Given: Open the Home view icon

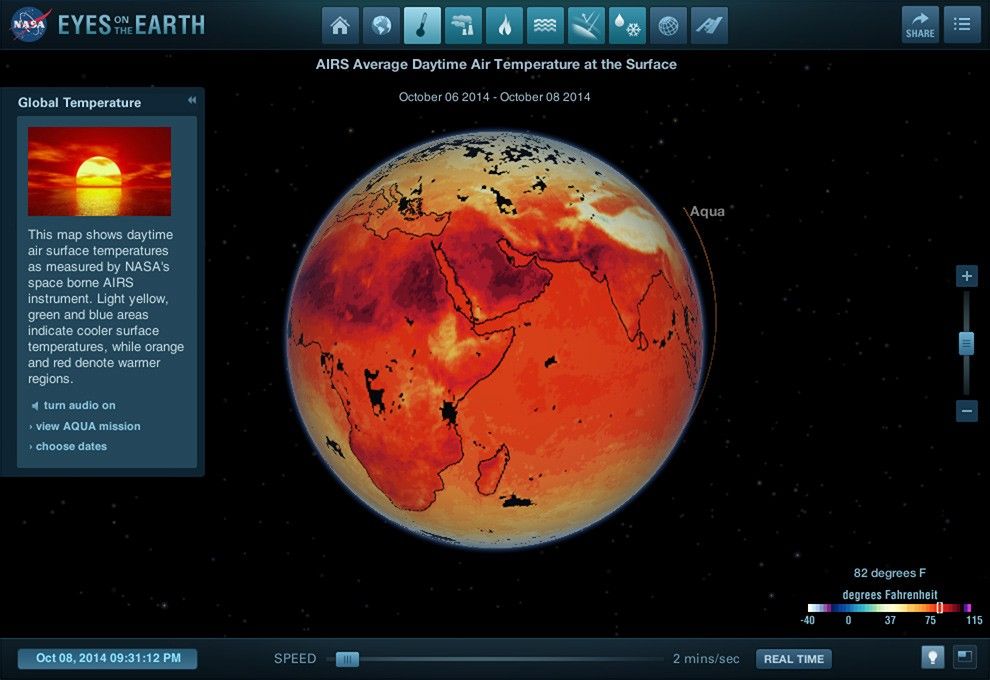Looking at the screenshot, I should tap(340, 25).
